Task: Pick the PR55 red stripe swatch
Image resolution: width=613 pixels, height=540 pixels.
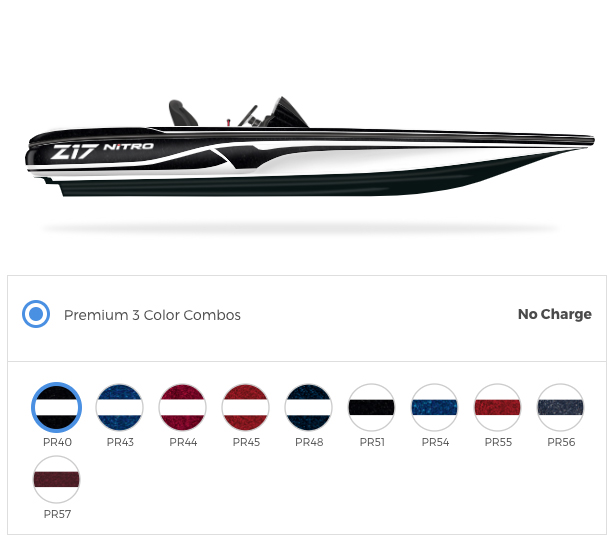Action: pos(497,407)
